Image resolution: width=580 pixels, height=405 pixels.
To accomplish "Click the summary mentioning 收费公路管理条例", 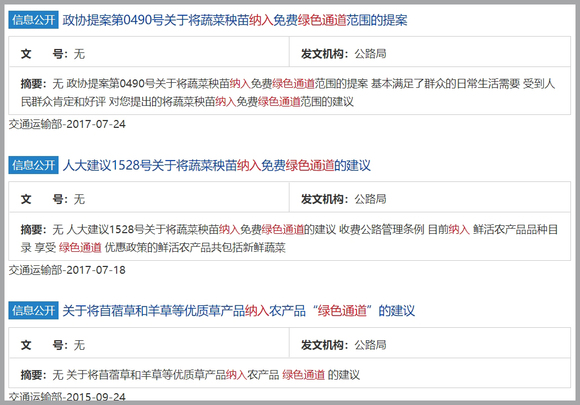I will point(290,237).
